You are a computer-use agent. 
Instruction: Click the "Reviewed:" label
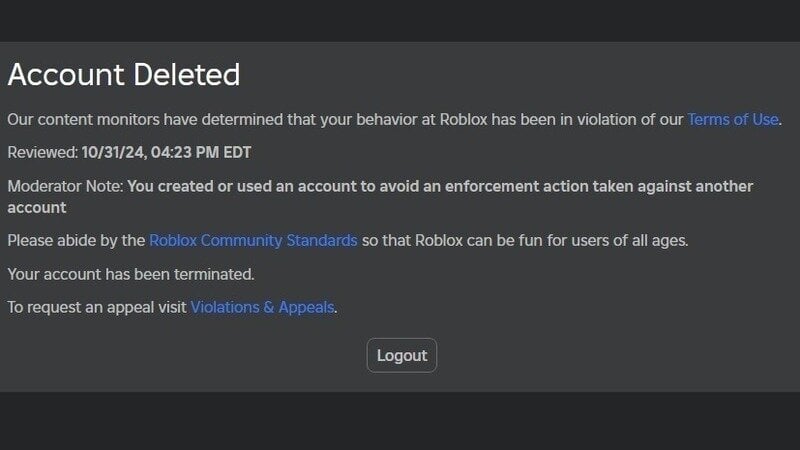click(x=42, y=153)
